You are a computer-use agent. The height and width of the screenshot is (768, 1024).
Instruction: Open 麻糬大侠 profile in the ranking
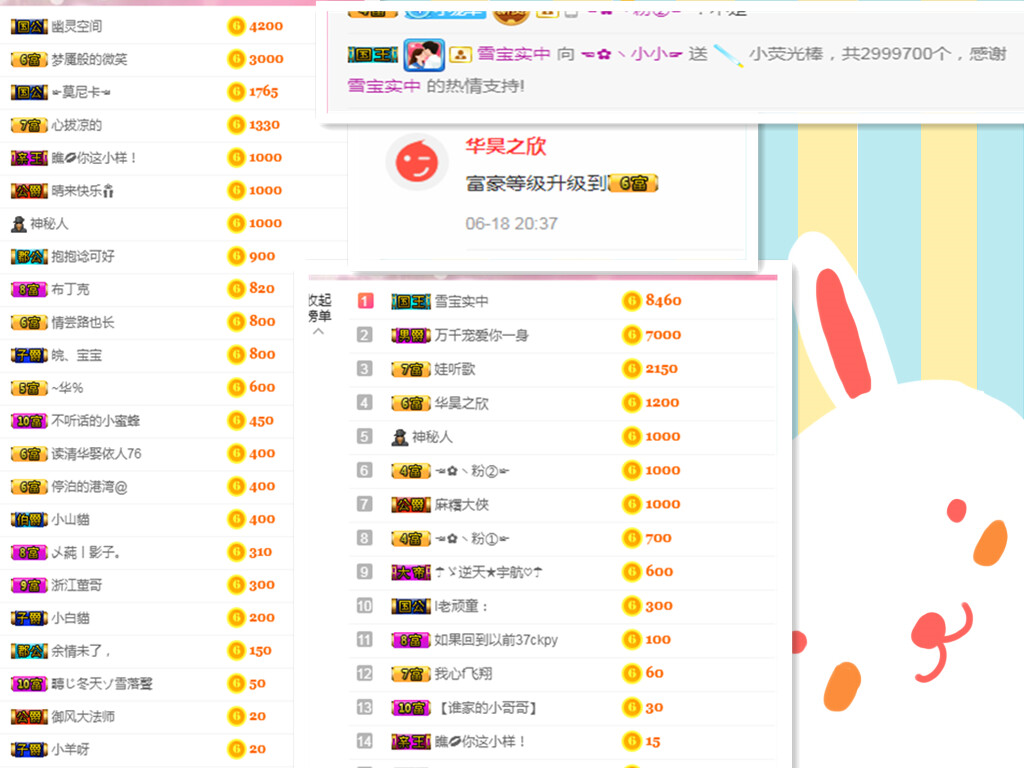tap(462, 505)
